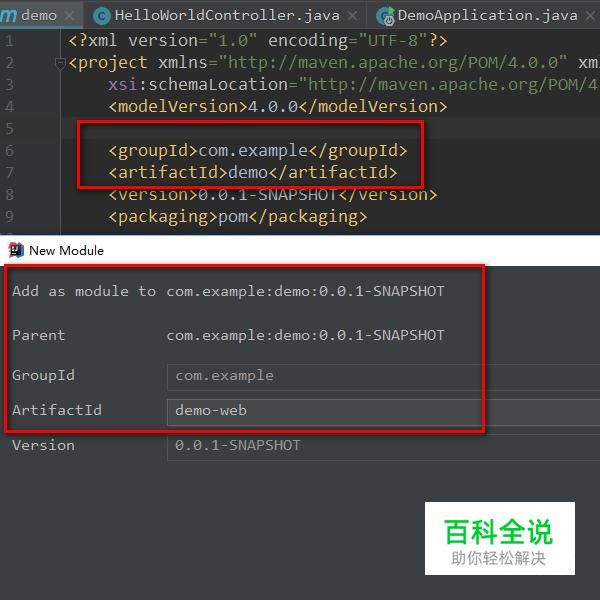Click the 'Add as module to' value
Screen dimensions: 600x600
click(x=305, y=291)
